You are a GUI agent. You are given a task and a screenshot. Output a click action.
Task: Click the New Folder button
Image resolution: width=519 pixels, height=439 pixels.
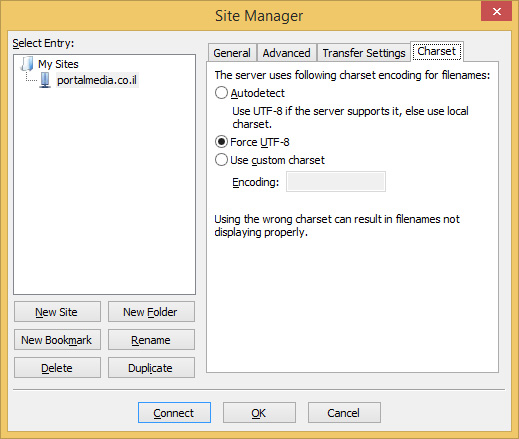[x=151, y=312]
